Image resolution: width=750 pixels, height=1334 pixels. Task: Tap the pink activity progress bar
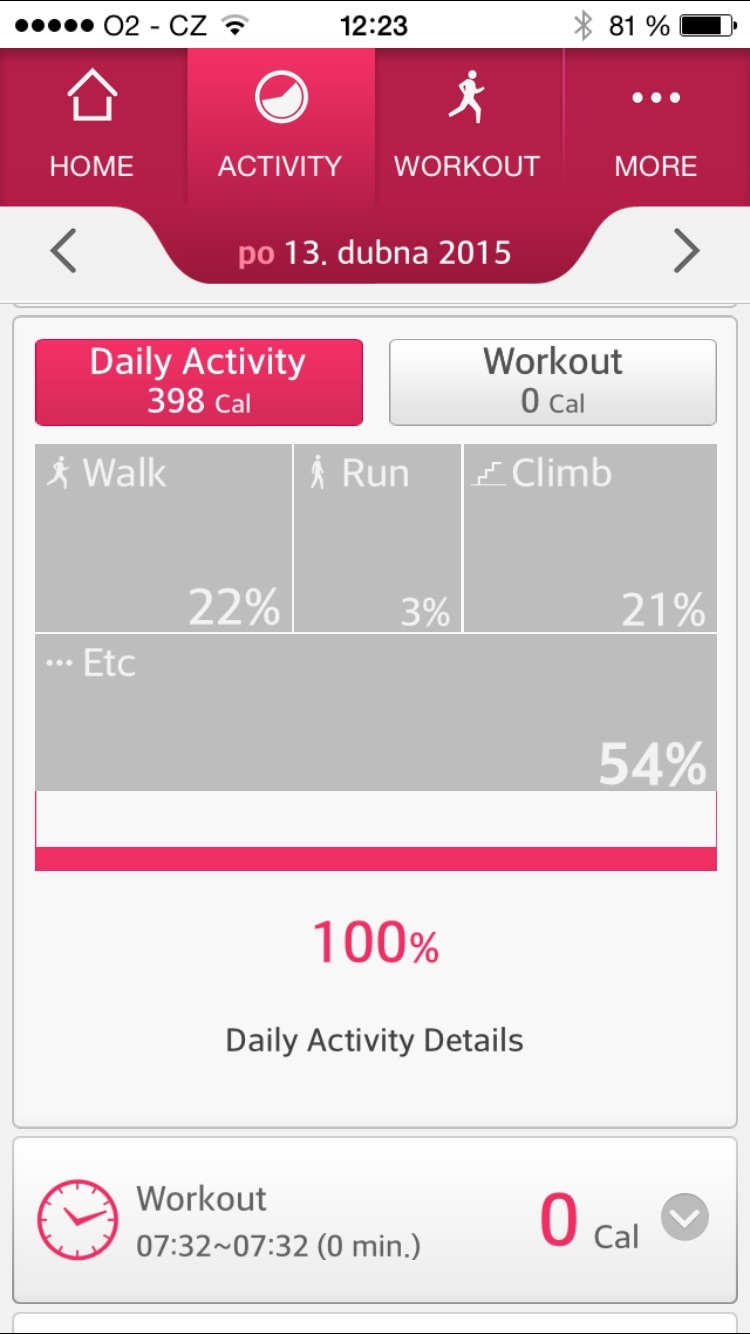pos(375,858)
